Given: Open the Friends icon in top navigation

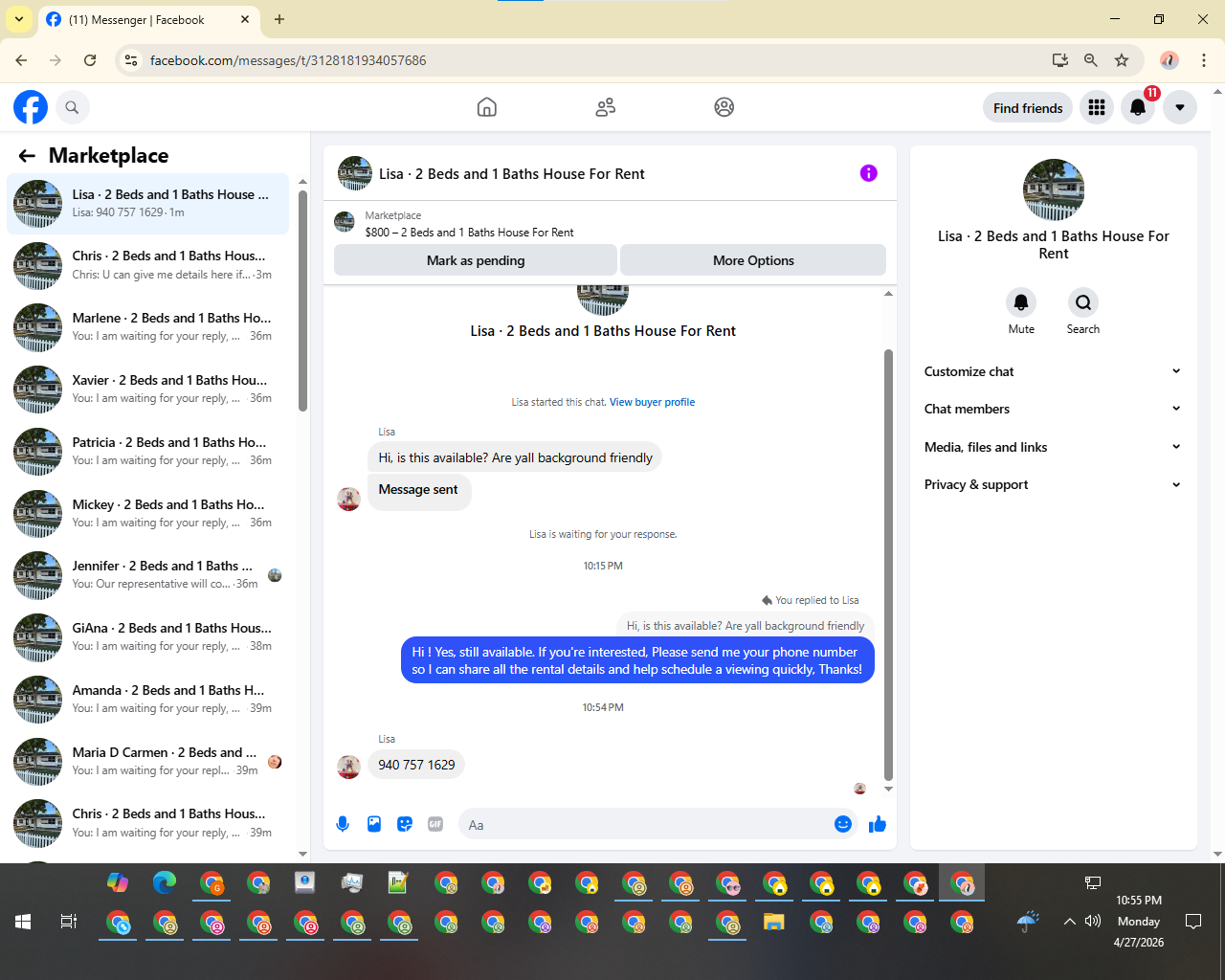Looking at the screenshot, I should 606,107.
